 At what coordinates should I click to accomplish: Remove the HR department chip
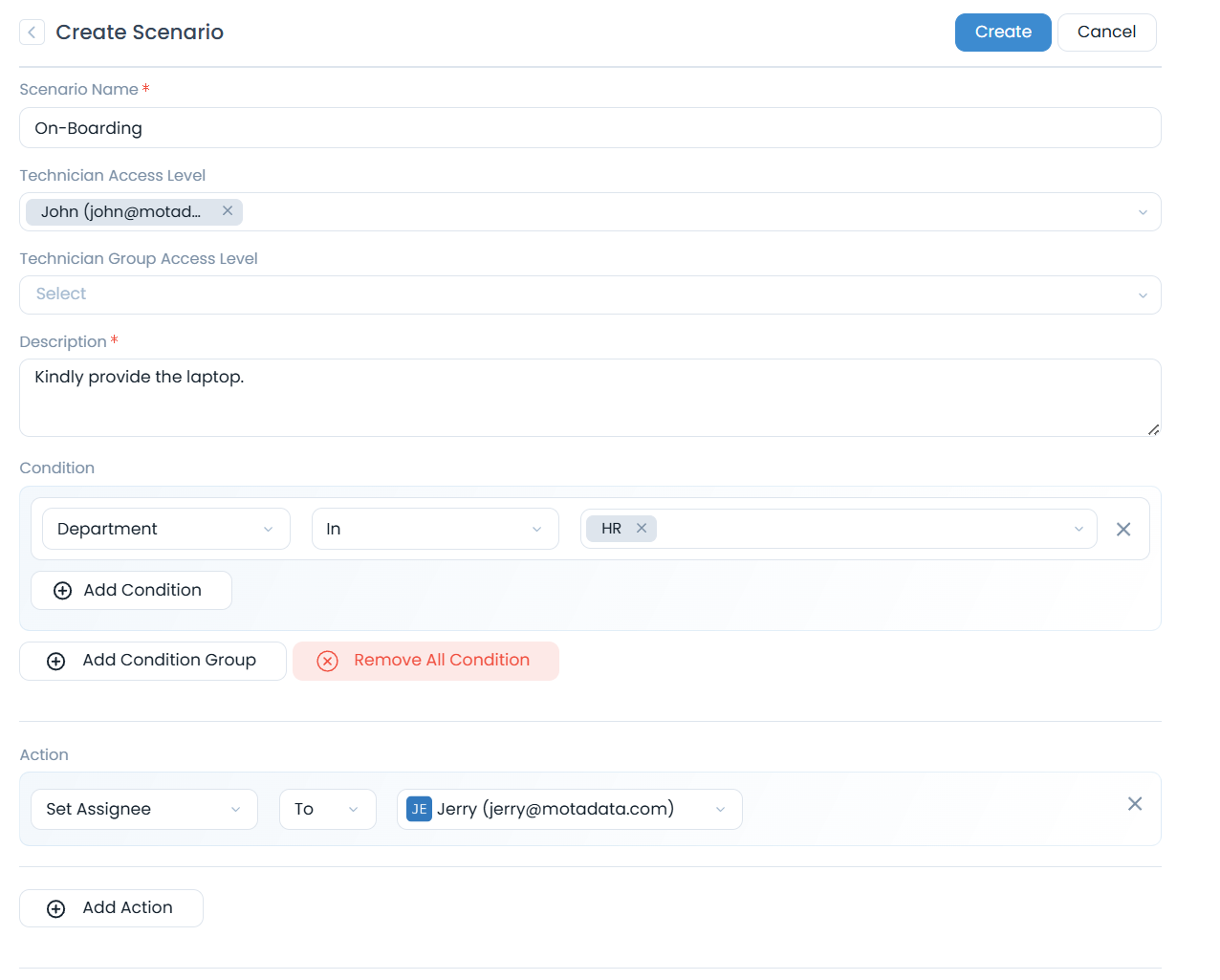coord(642,528)
